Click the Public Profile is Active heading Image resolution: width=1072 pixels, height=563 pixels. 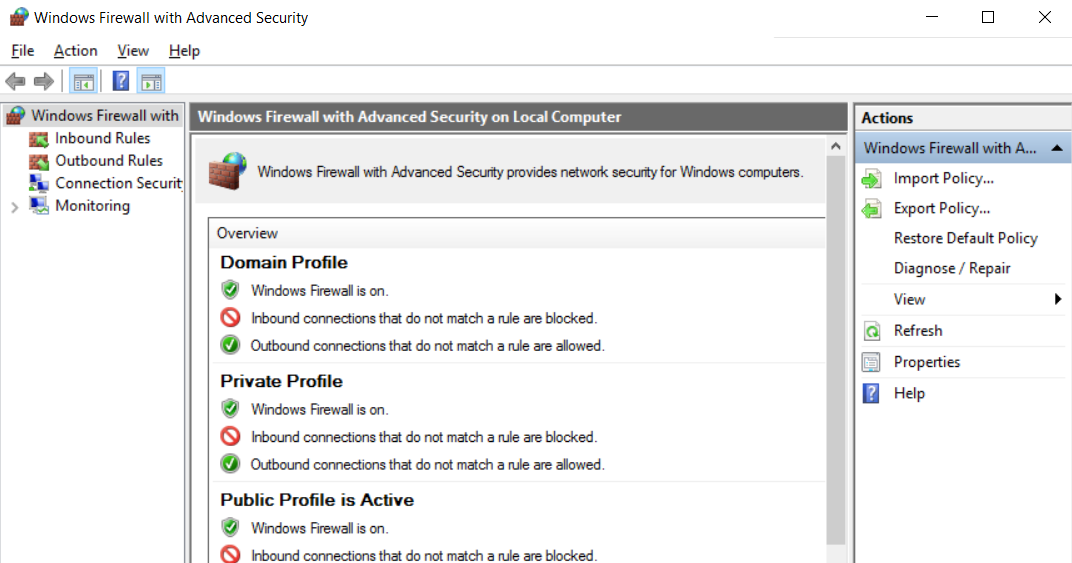317,500
